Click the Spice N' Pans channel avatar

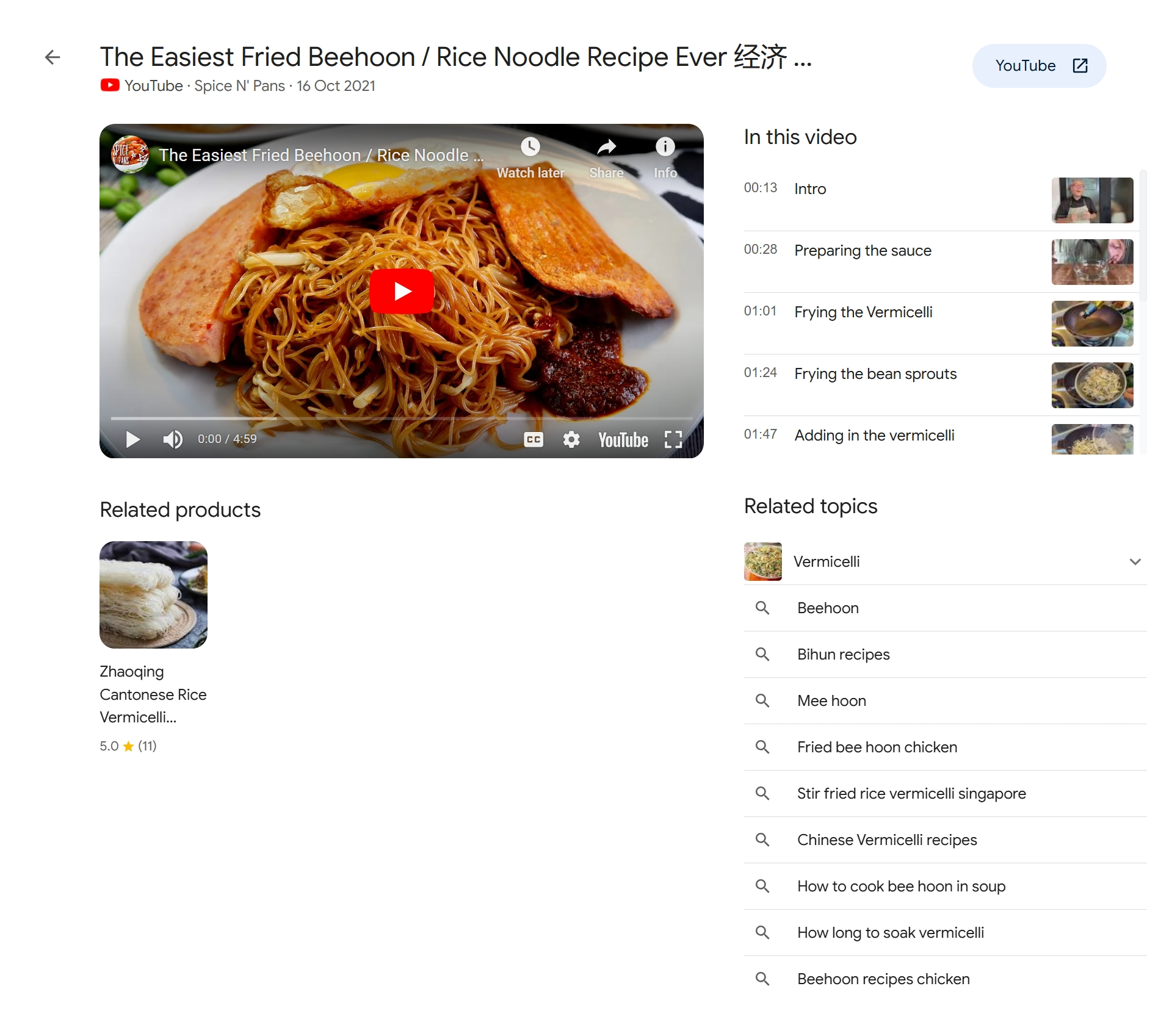click(x=130, y=154)
